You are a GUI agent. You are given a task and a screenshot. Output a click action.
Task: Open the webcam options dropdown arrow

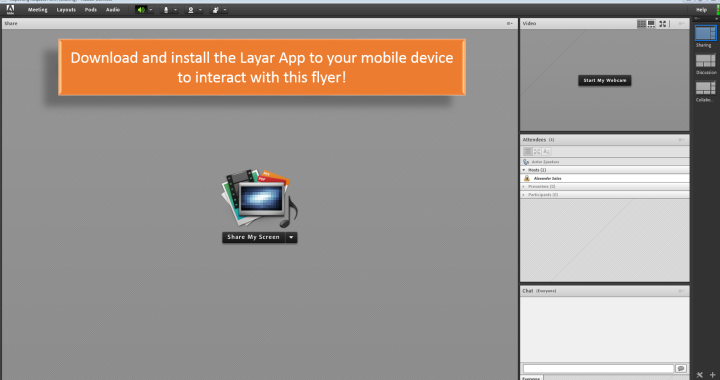point(200,10)
